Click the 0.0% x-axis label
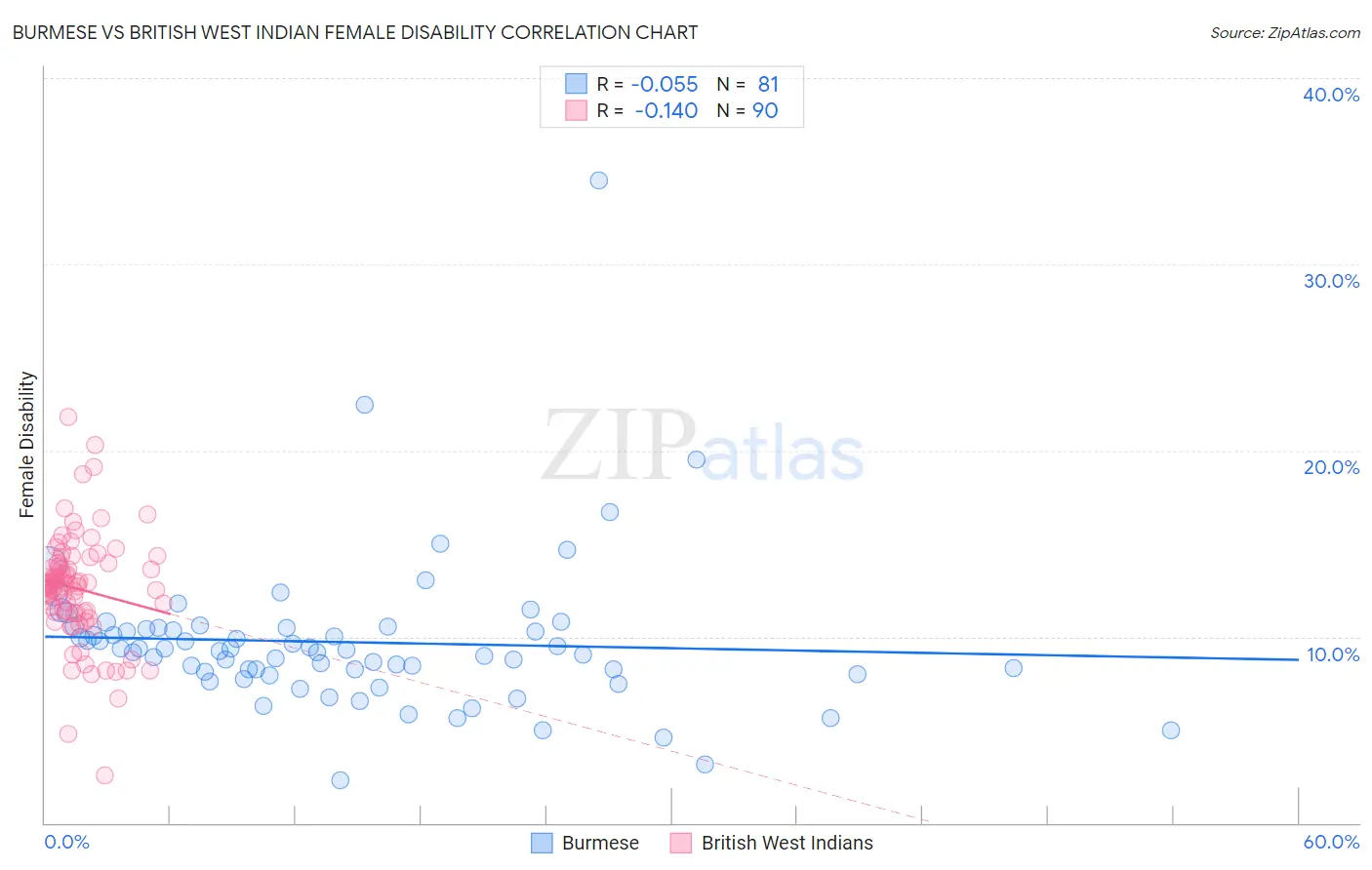The image size is (1372, 870). pyautogui.click(x=66, y=842)
